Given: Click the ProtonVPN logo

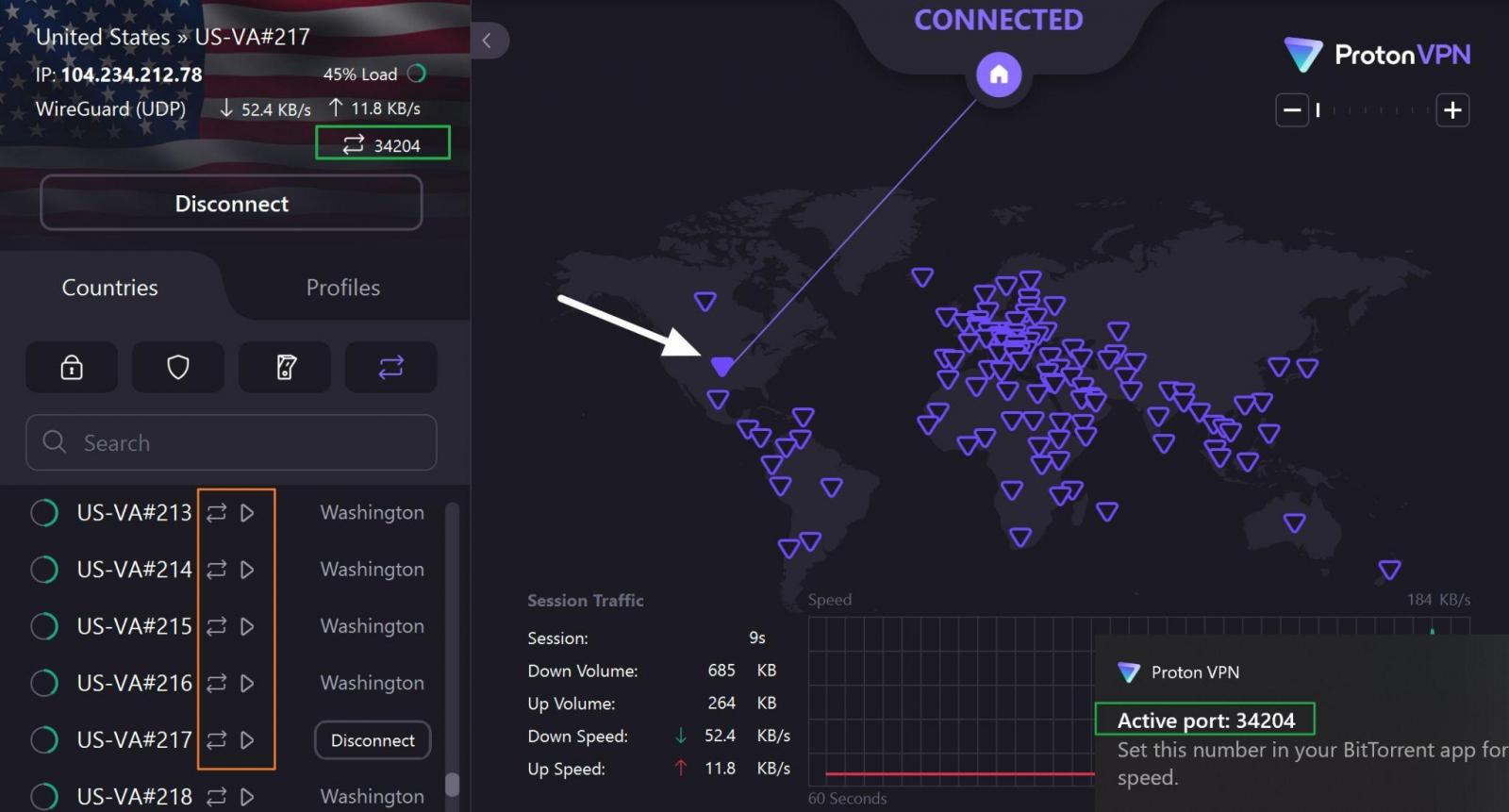Looking at the screenshot, I should coord(1377,55).
